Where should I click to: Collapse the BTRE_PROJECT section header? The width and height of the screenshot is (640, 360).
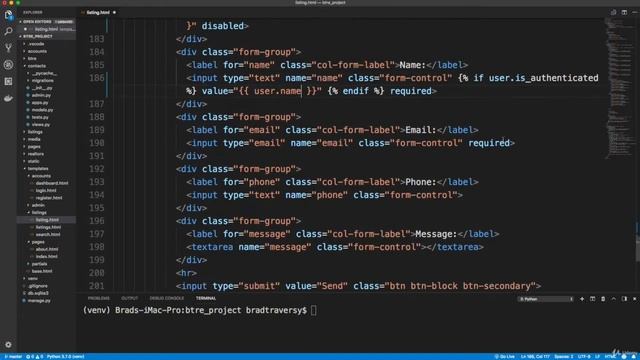tap(38, 36)
